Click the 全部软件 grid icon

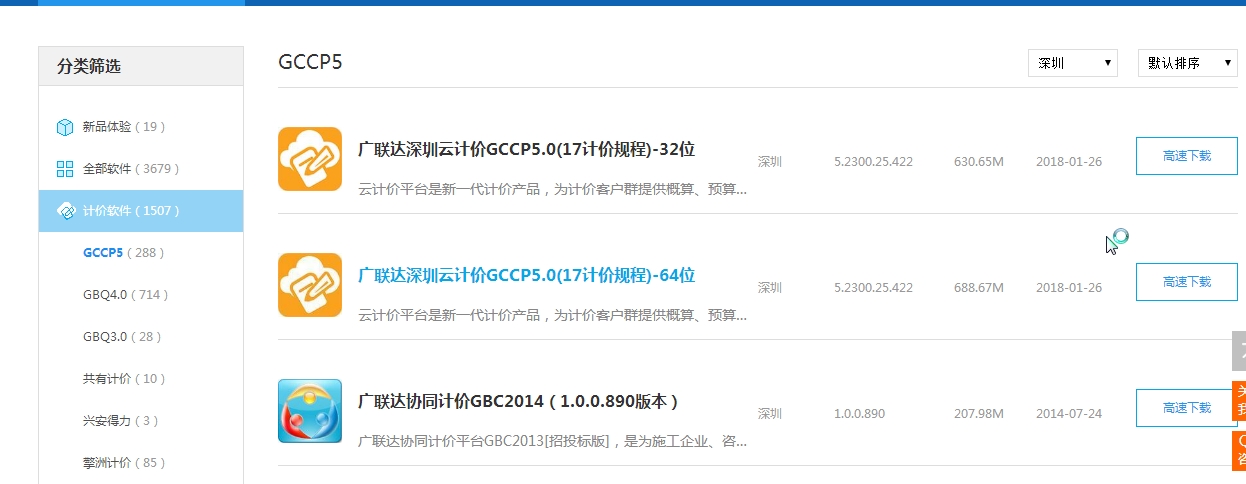coord(65,169)
